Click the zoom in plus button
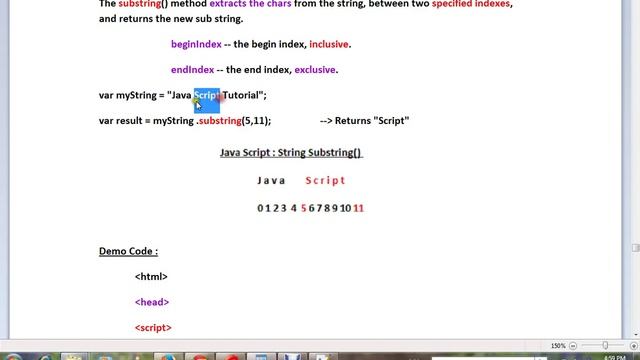The image size is (640, 360). click(x=633, y=346)
